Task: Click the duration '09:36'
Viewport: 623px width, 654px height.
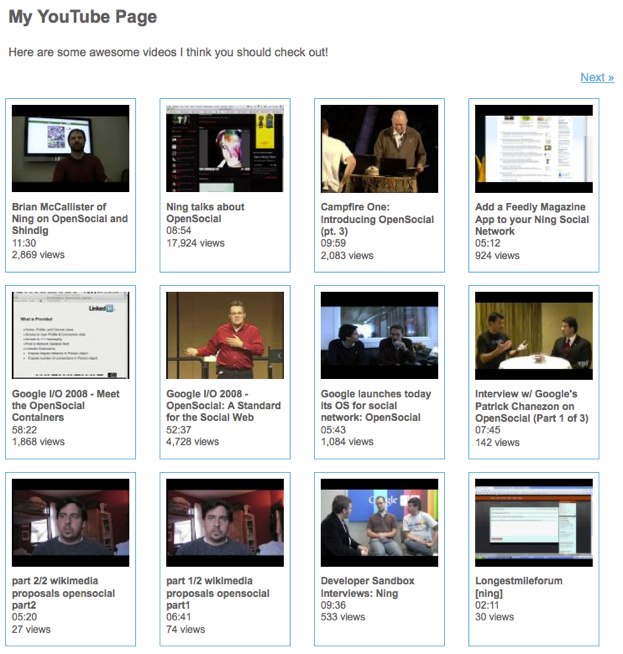Action: coord(333,605)
